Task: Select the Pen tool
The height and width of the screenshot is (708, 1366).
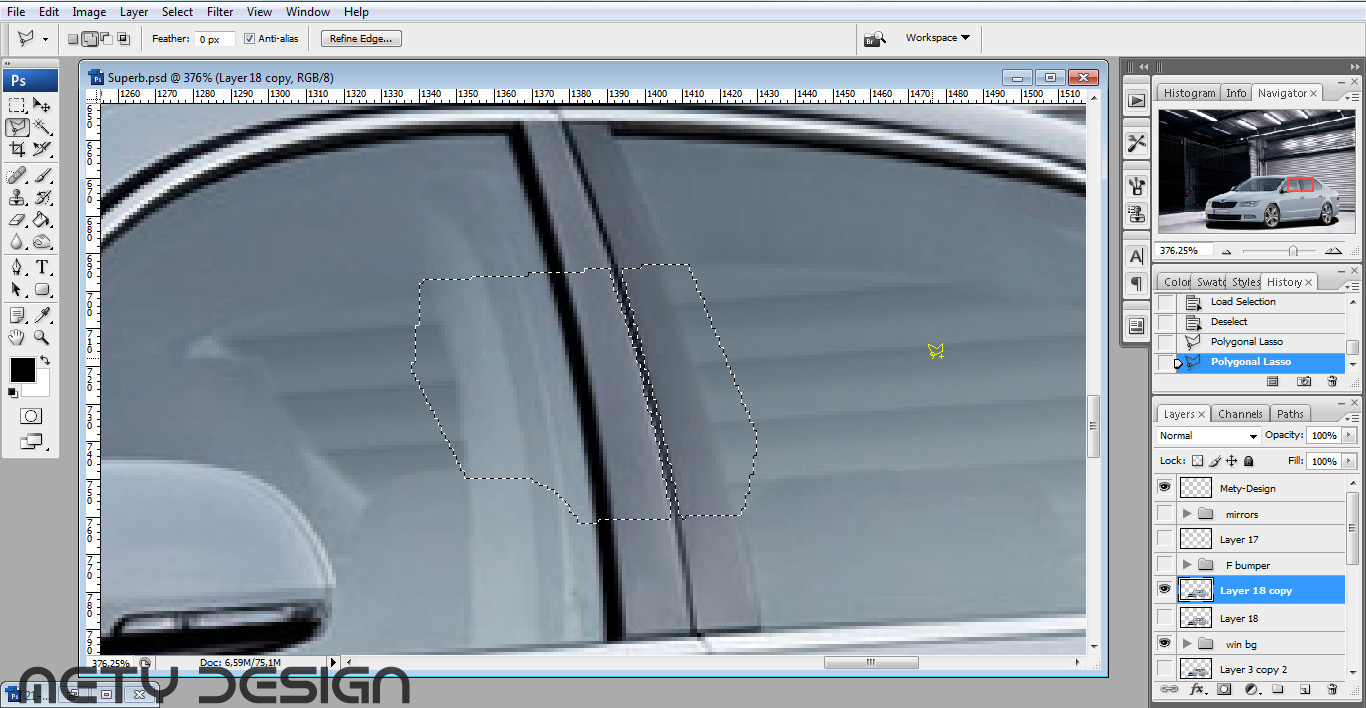Action: [x=17, y=267]
